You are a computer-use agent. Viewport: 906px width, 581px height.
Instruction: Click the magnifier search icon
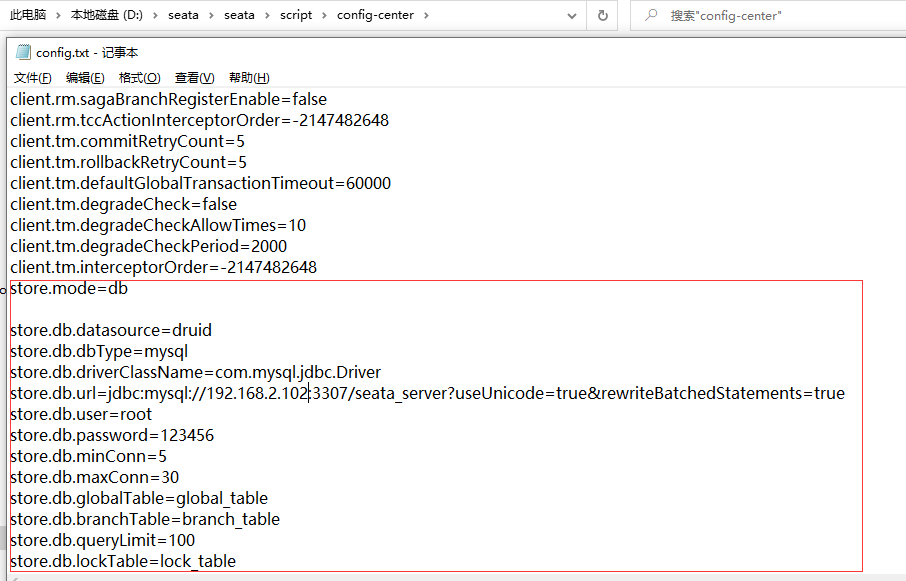click(652, 15)
